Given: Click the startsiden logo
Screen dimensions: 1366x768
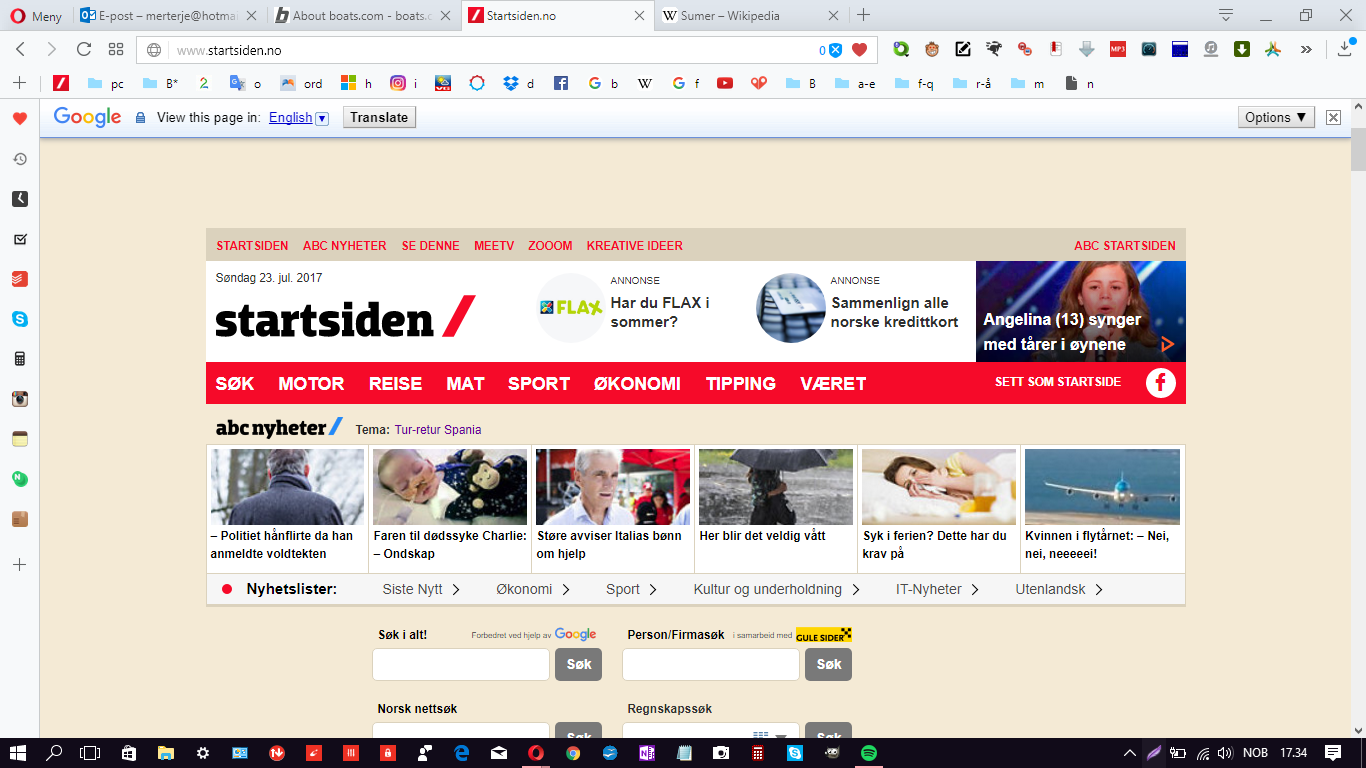Looking at the screenshot, I should (346, 318).
